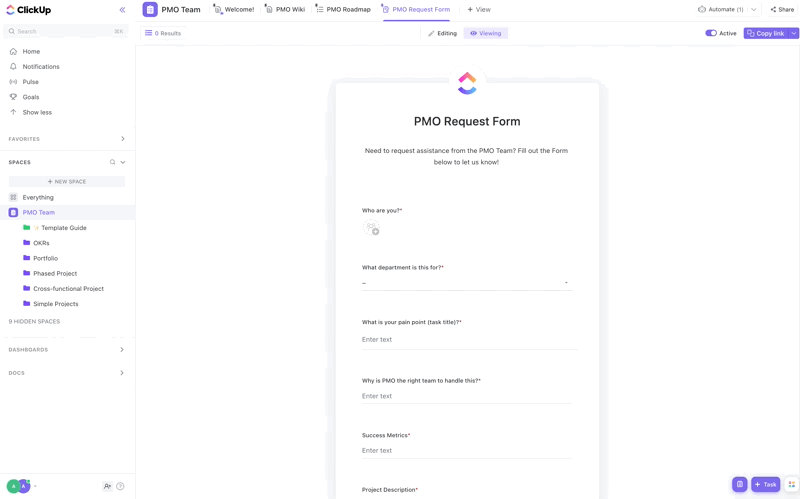800x499 pixels.
Task: Open the PMO Wiki tab
Action: tap(285, 10)
